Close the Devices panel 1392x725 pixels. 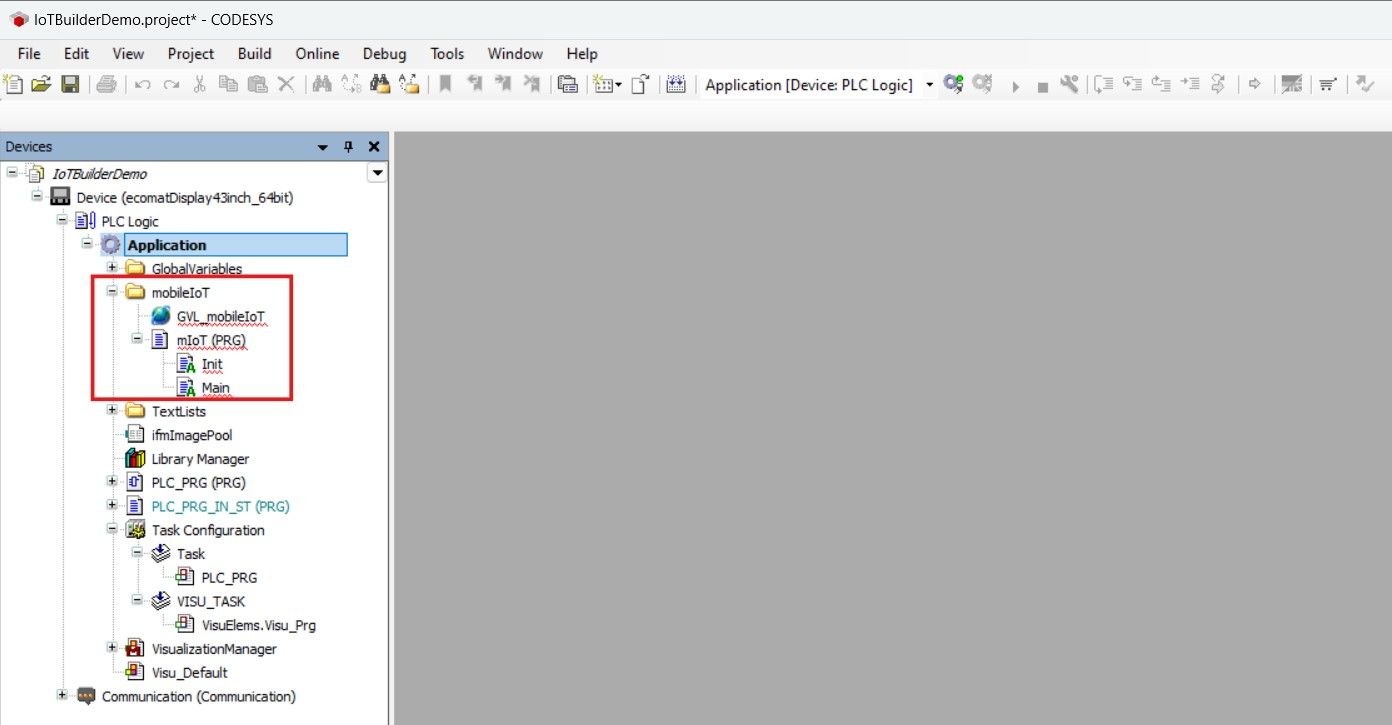[374, 147]
